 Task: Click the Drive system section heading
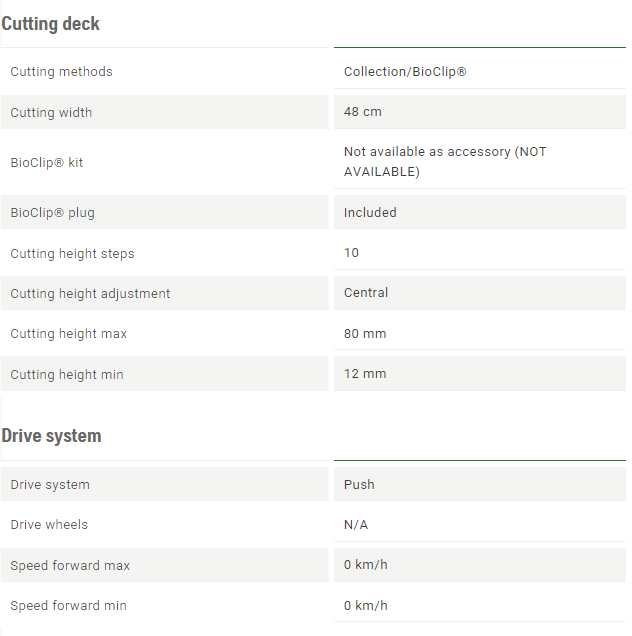[52, 436]
